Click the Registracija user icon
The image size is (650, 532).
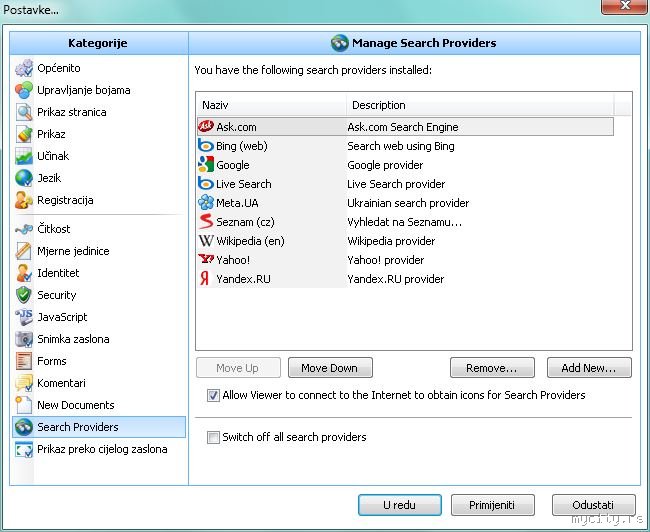[x=24, y=200]
